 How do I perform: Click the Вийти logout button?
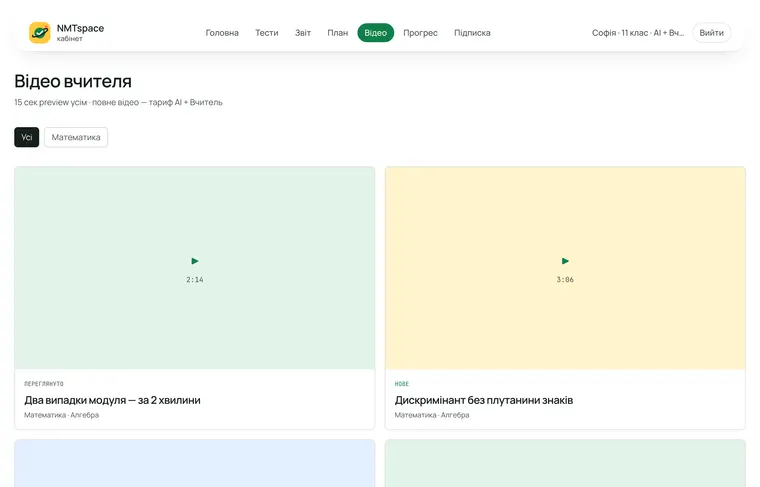tap(711, 32)
